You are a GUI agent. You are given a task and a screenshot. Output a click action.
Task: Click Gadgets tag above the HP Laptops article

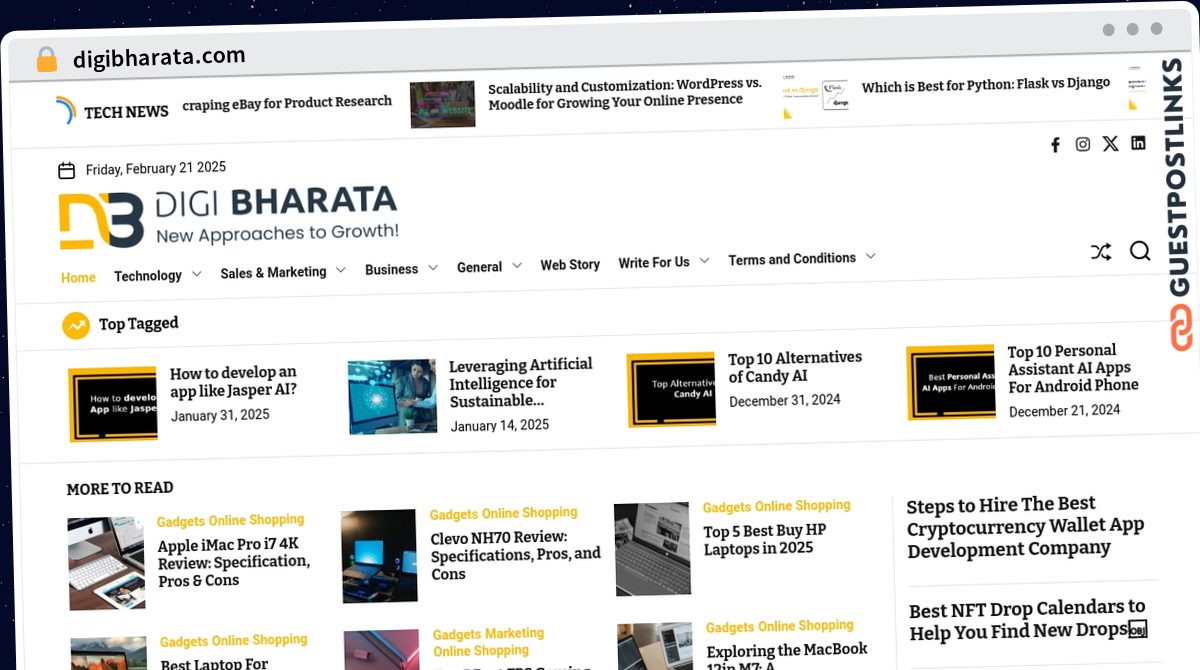tap(727, 508)
